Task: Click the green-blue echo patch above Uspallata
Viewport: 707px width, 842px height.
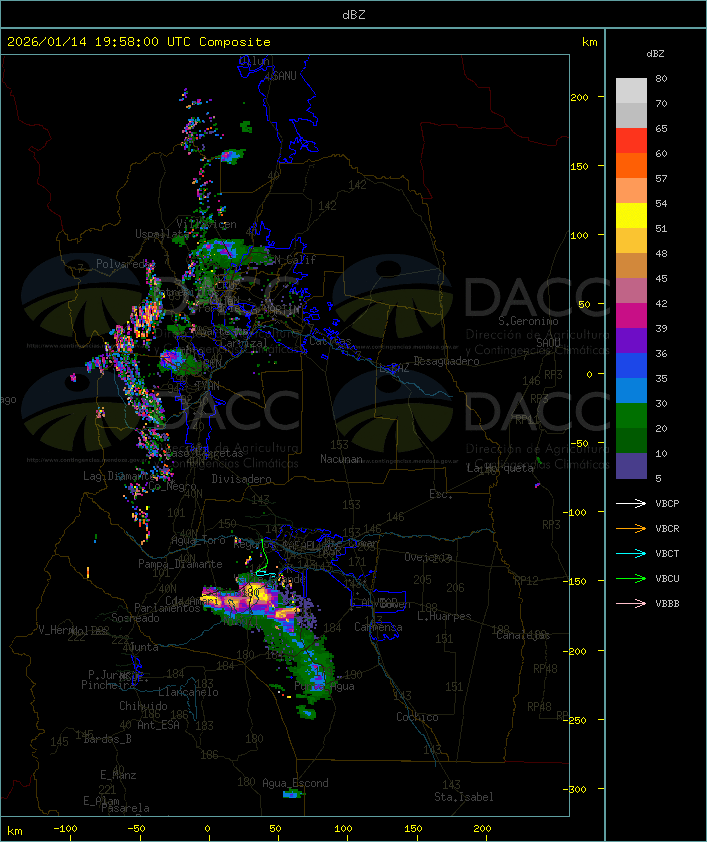Action: [232, 156]
